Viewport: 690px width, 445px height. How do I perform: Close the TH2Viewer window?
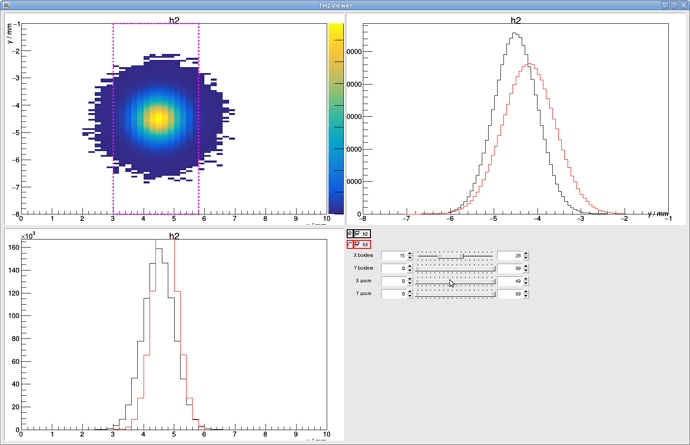tap(682, 6)
